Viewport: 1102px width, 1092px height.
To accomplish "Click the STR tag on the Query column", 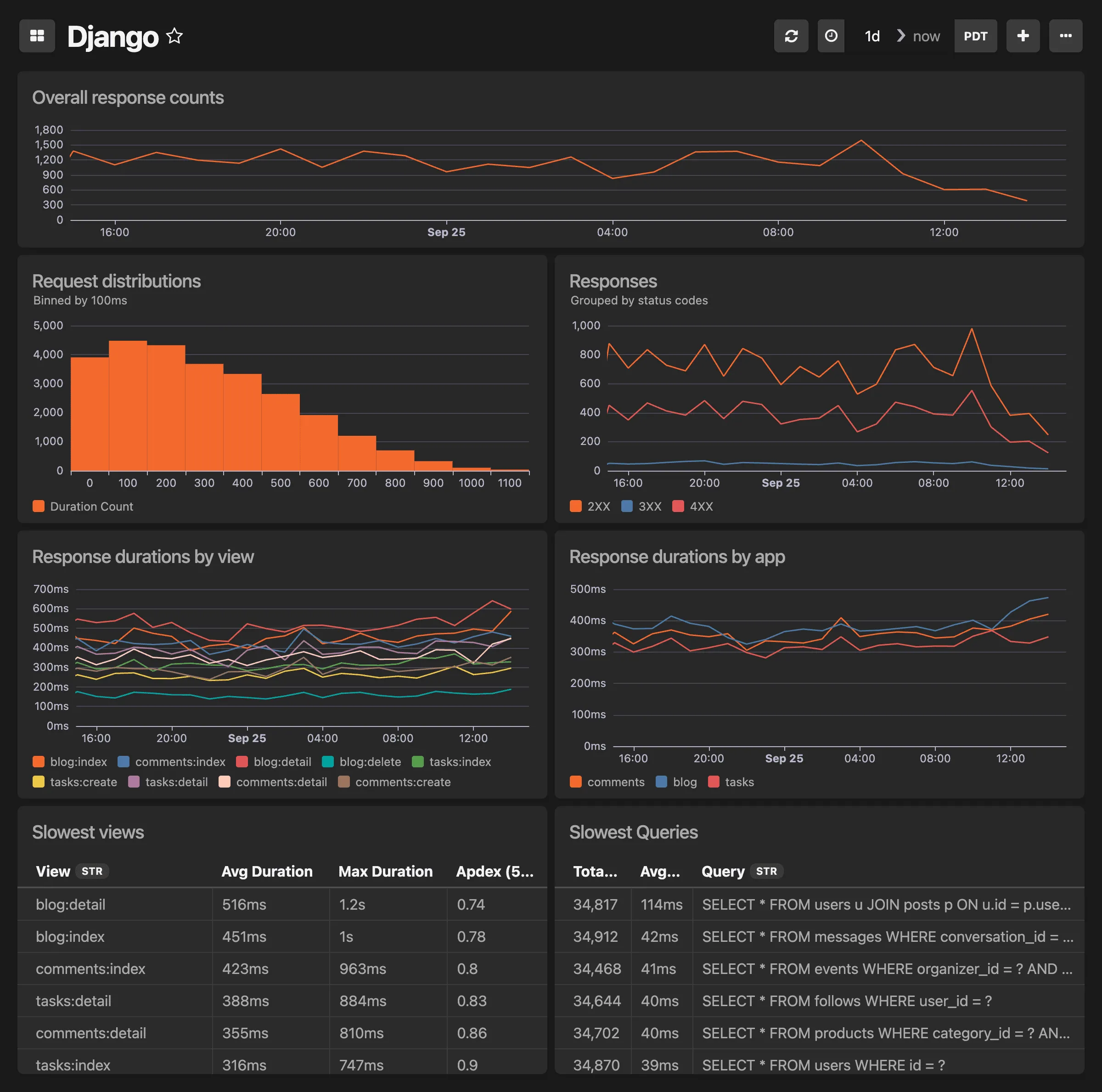I will [x=767, y=871].
